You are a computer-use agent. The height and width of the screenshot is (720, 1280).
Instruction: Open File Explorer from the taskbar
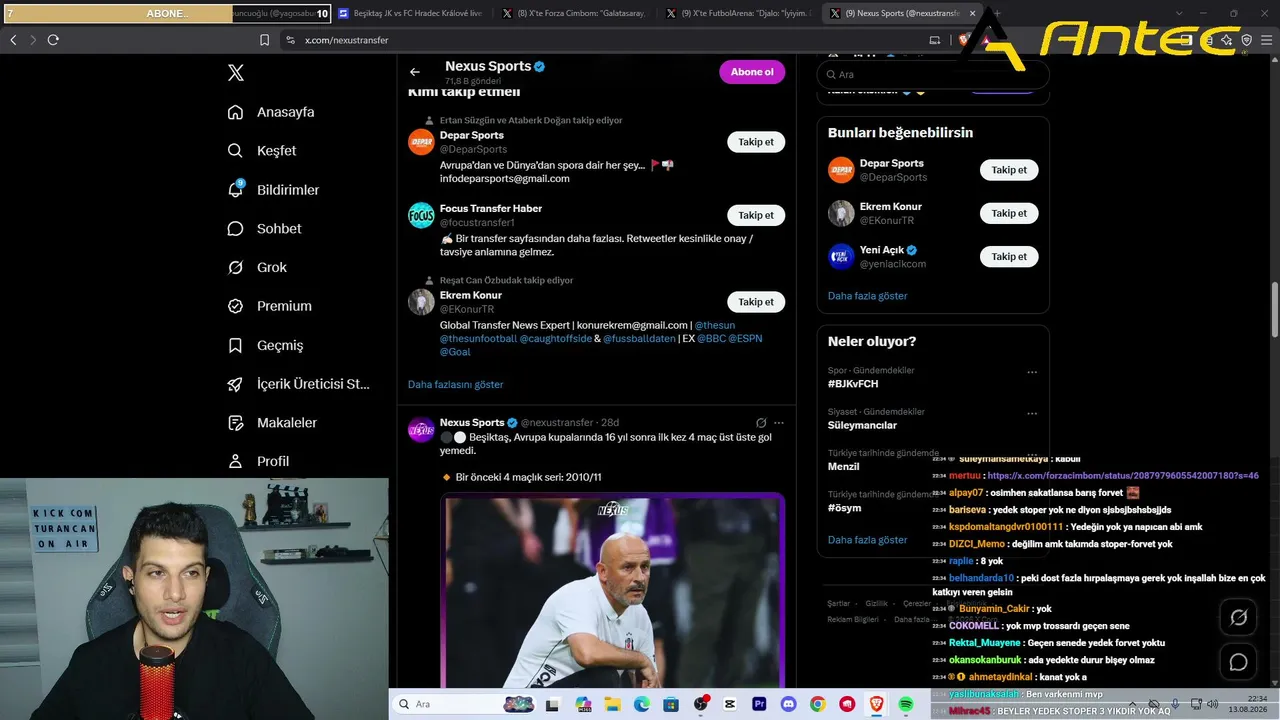613,704
